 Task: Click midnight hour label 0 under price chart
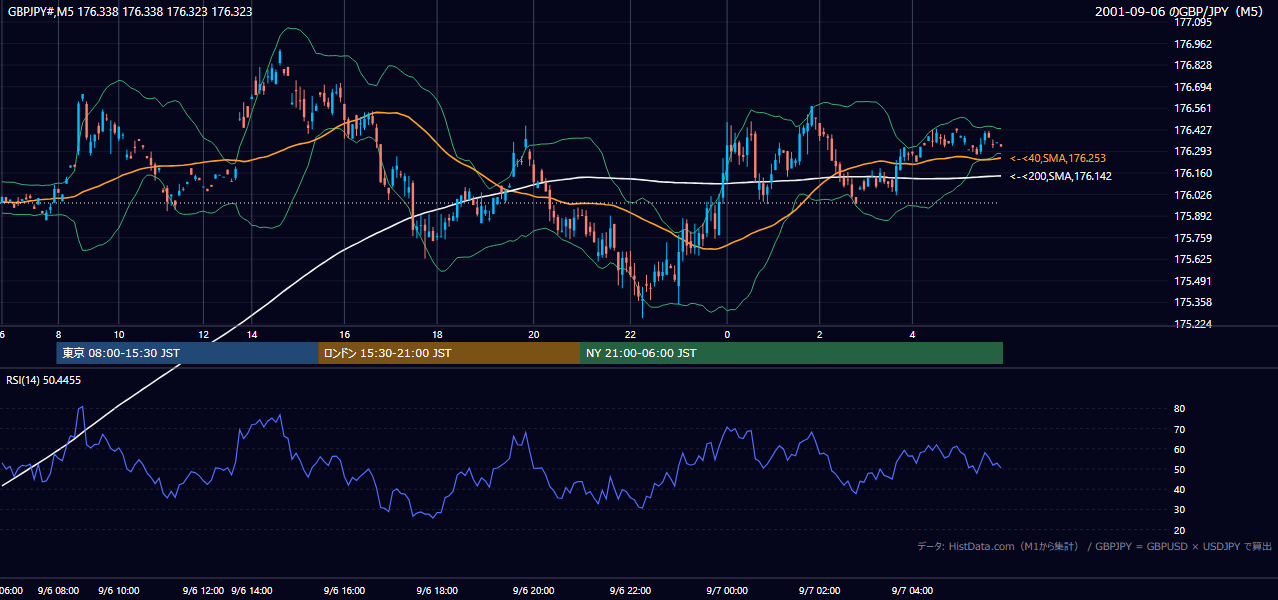pyautogui.click(x=727, y=334)
